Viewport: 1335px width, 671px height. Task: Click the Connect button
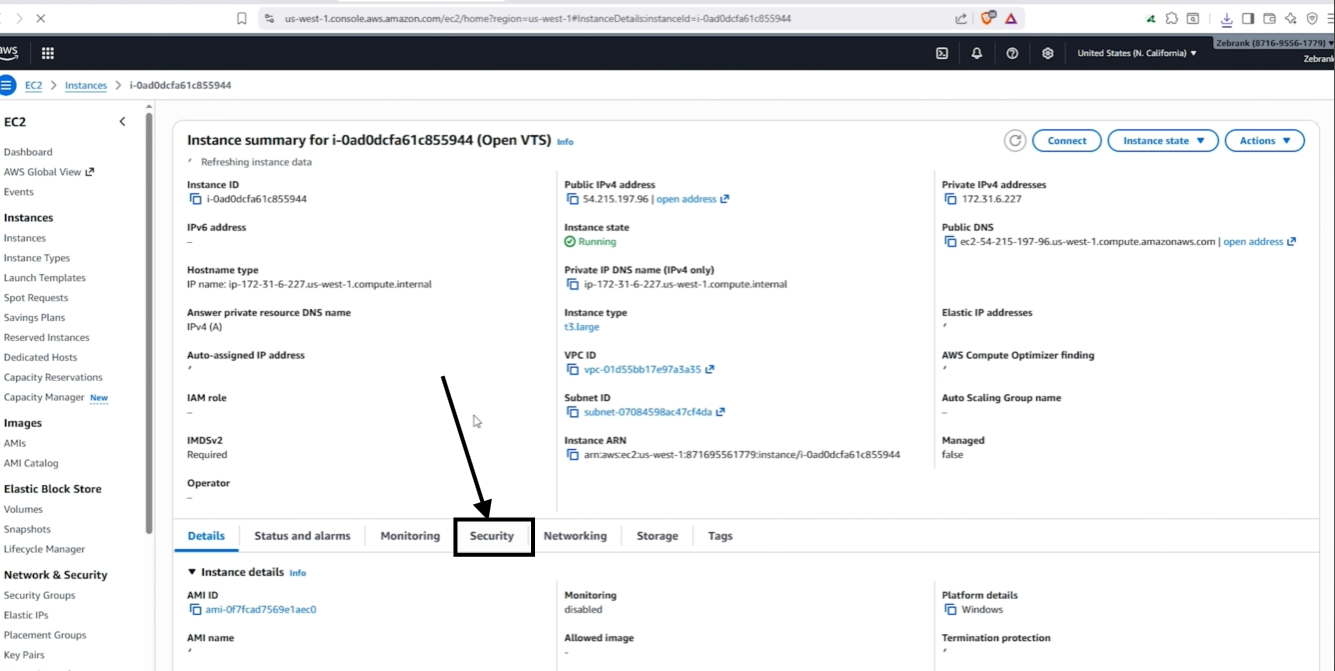1067,141
